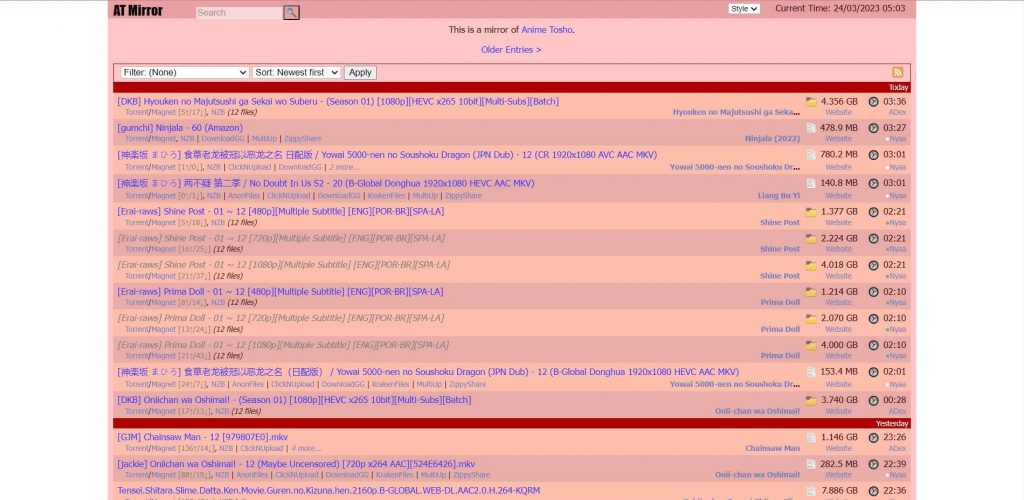Viewport: 1024px width, 500px height.
Task: Click file icon beside 140.8 MB
Action: point(811,183)
